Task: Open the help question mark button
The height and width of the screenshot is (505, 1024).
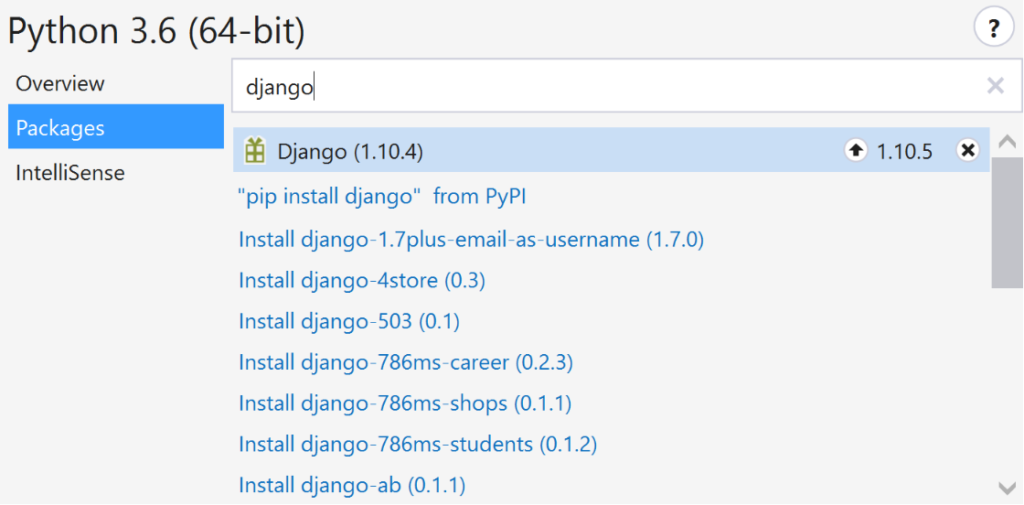Action: (x=993, y=29)
